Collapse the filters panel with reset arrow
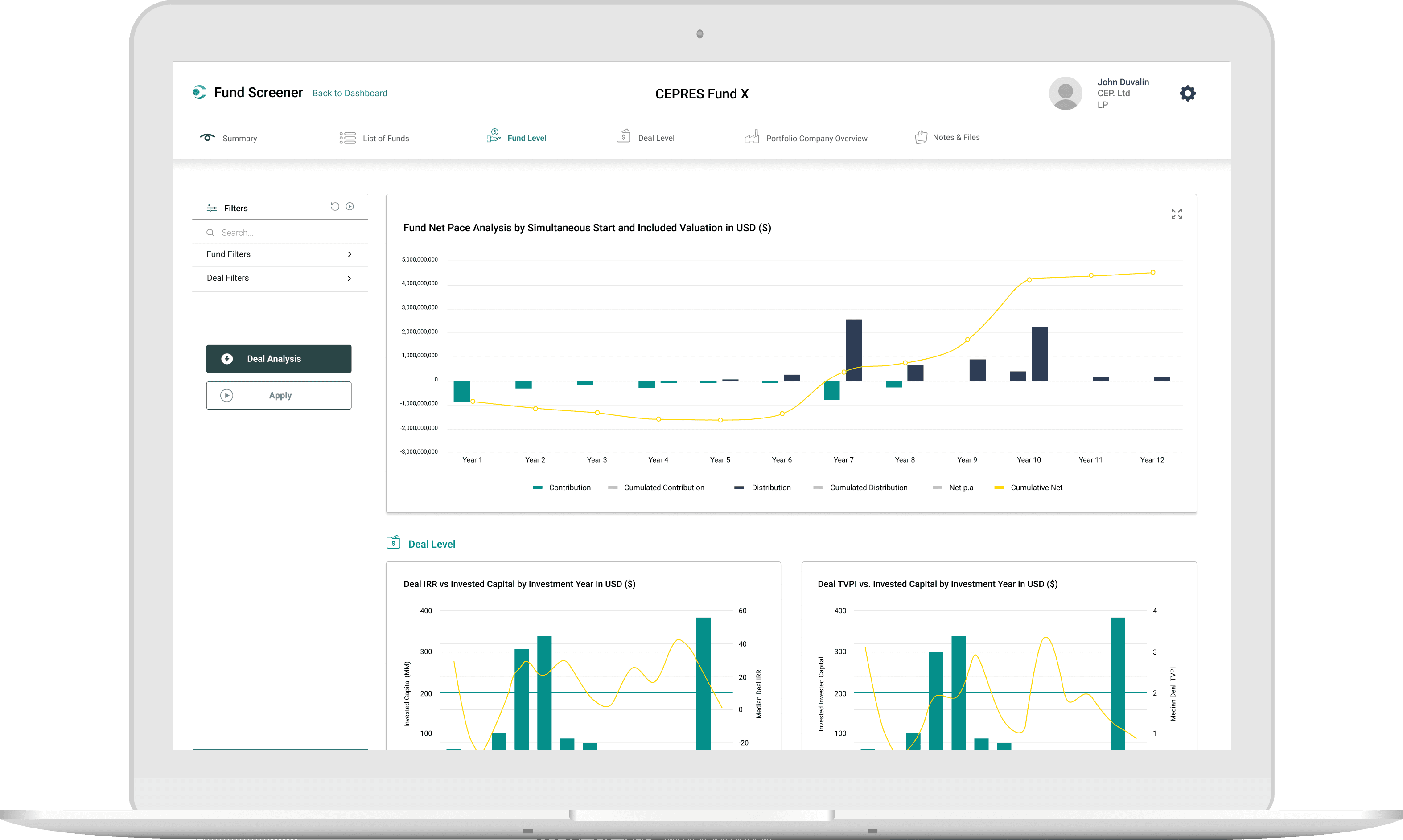Viewport: 1403px width, 840px height. coord(335,207)
